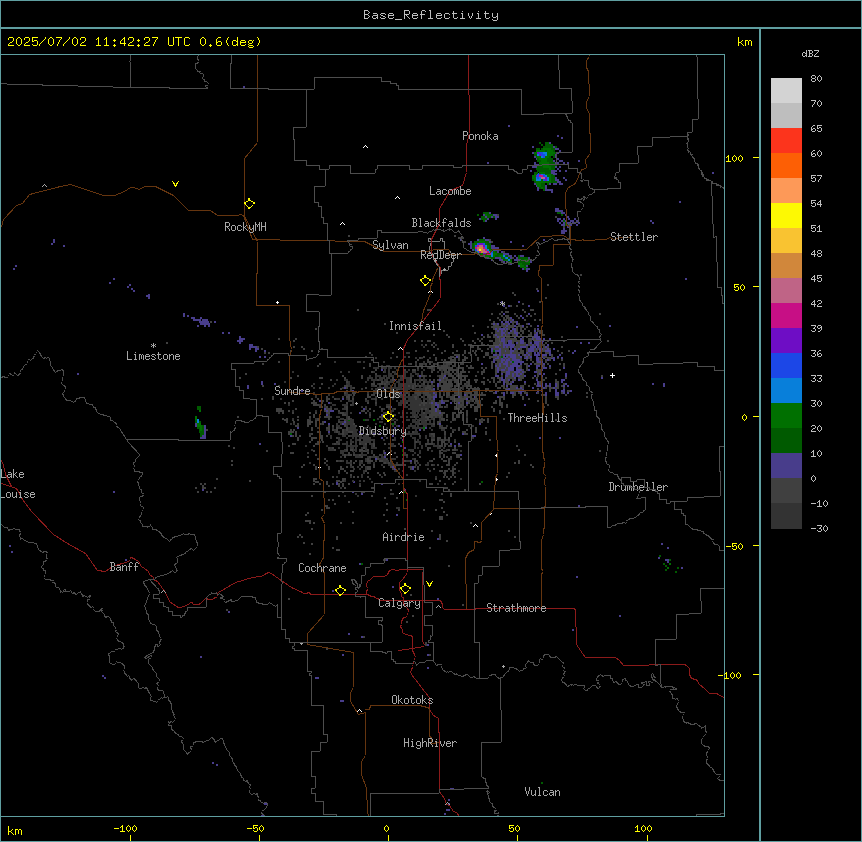Click the Lacombe city label
The width and height of the screenshot is (862, 842).
pyautogui.click(x=450, y=191)
